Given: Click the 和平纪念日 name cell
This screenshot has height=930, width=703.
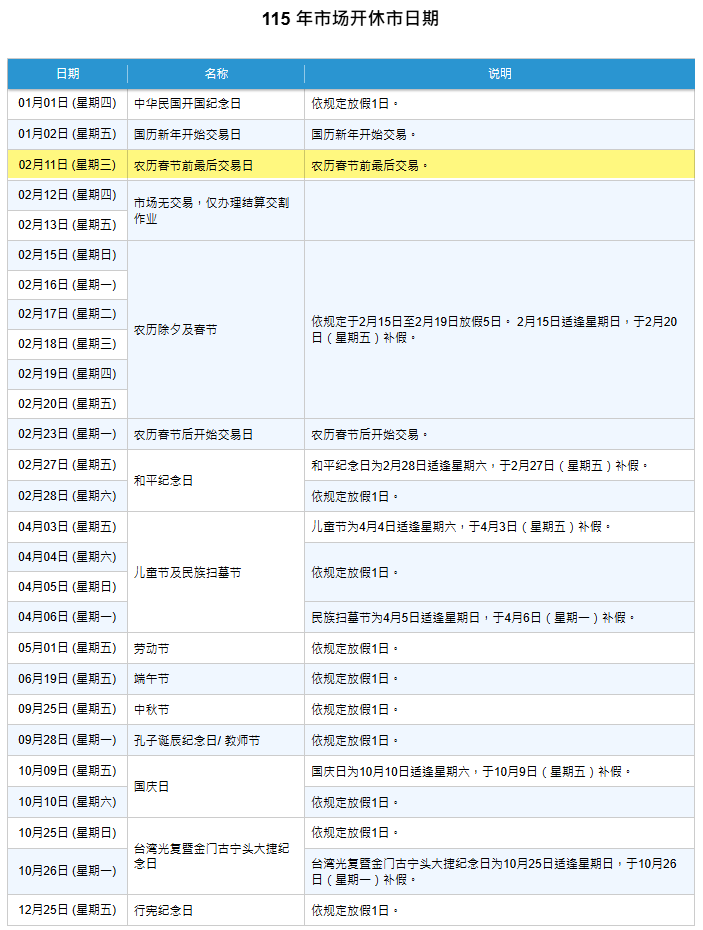Looking at the screenshot, I should pos(164,480).
